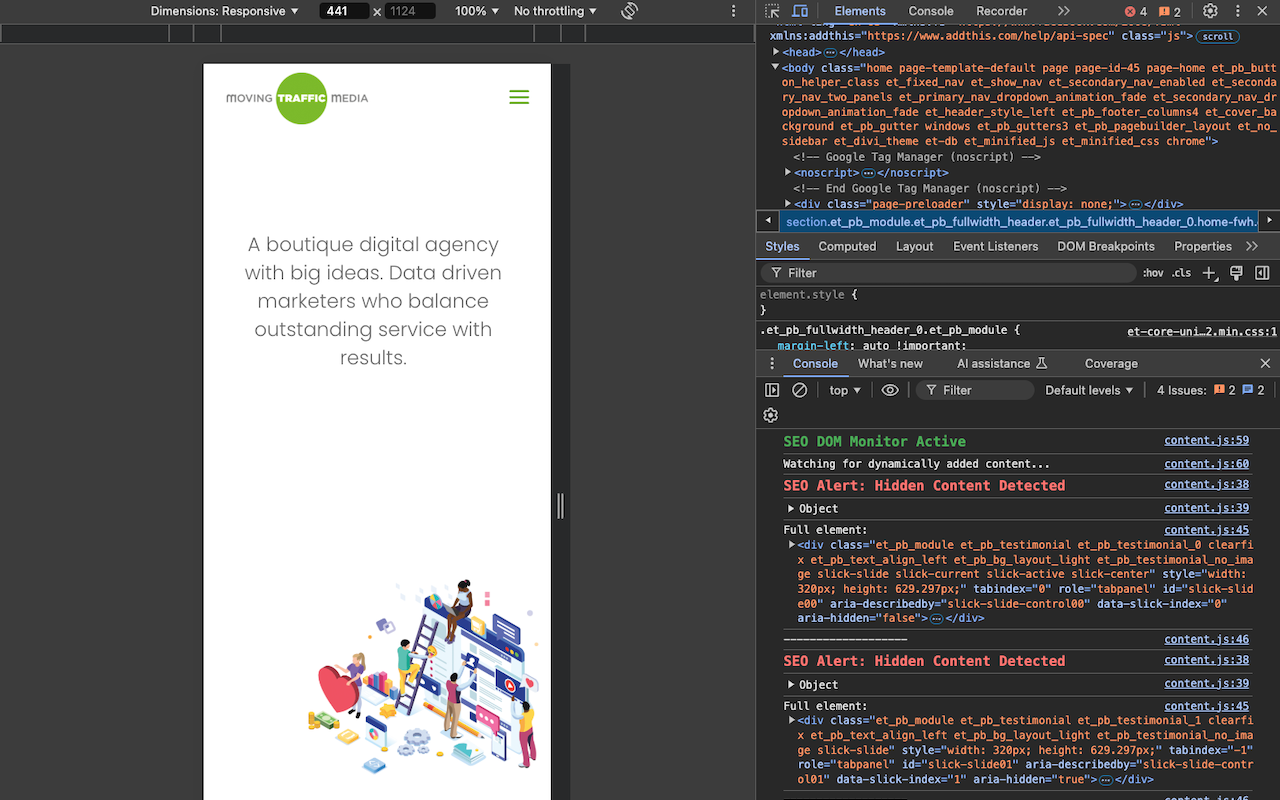Open DevTools settings gear
1280x800 pixels.
point(1210,11)
